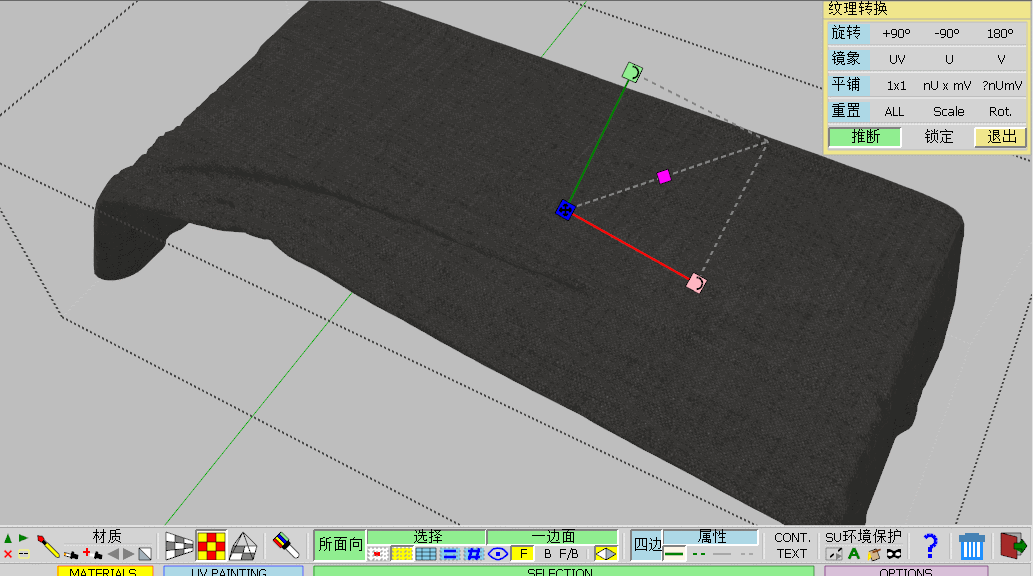Click the blue question mark help icon
This screenshot has height=576, width=1033.
point(930,545)
